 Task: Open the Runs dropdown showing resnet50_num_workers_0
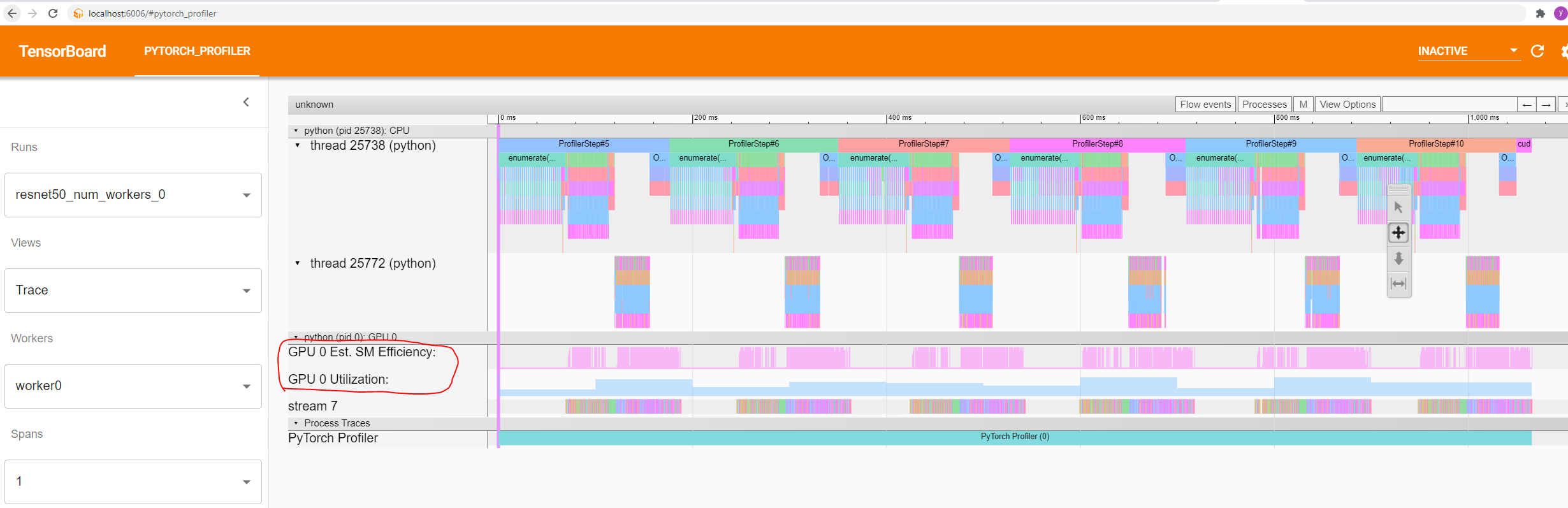133,195
